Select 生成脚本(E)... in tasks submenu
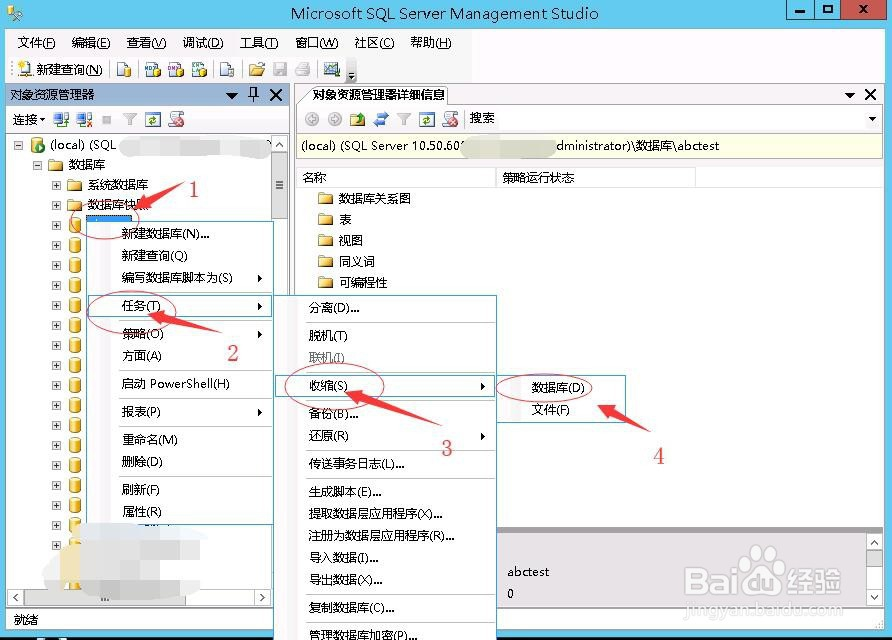This screenshot has height=640, width=892. (385, 492)
